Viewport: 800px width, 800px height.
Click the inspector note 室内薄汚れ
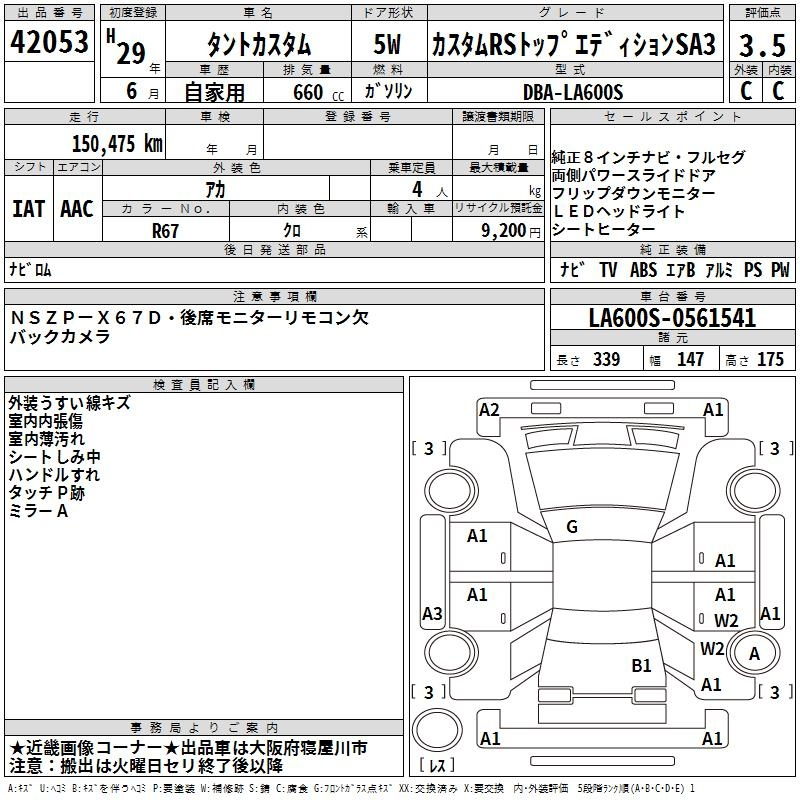click(46, 439)
